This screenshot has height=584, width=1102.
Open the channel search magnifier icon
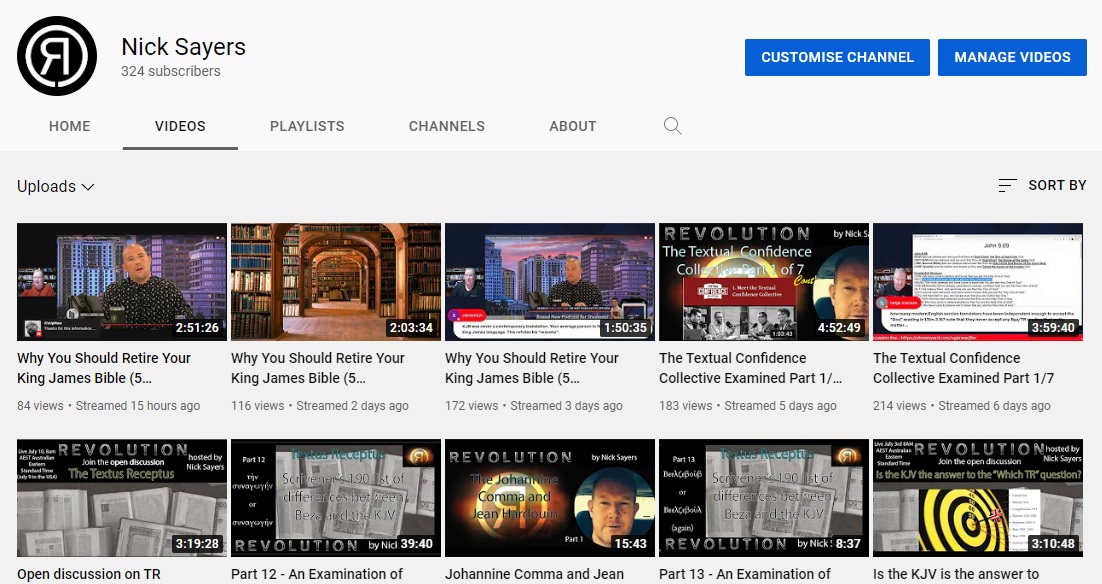point(673,126)
